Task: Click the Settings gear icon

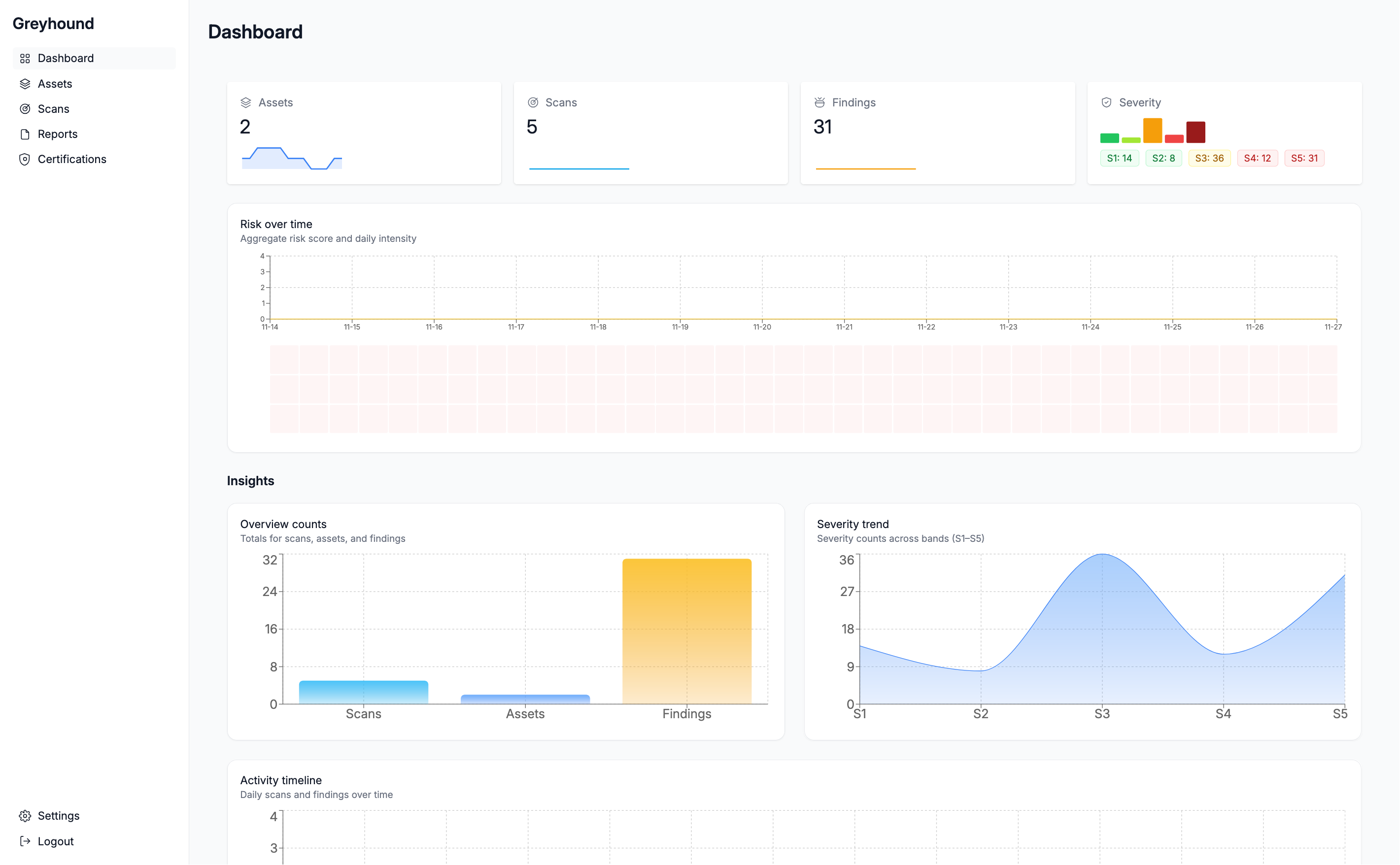Action: coord(25,816)
